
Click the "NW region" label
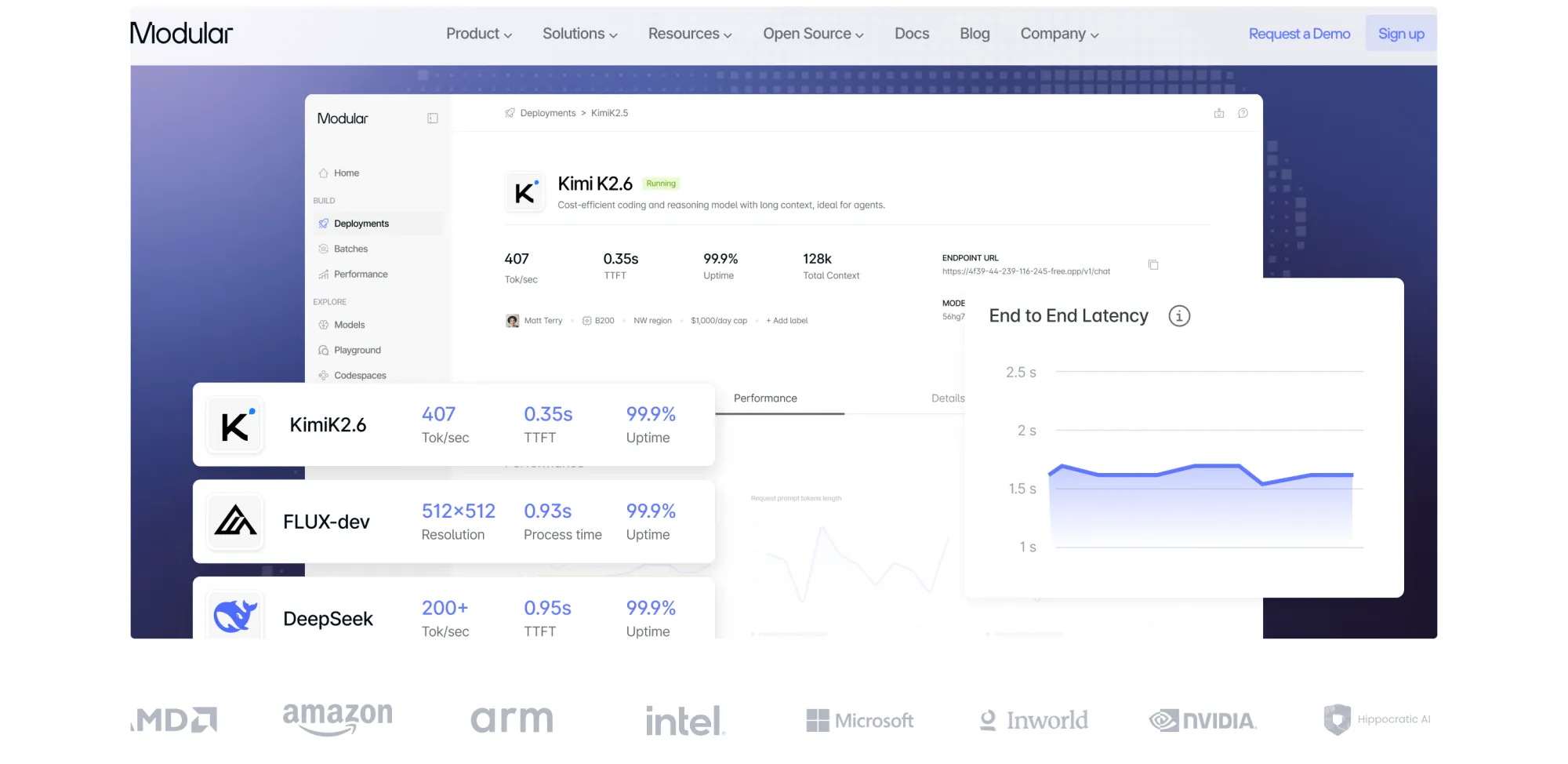(652, 321)
